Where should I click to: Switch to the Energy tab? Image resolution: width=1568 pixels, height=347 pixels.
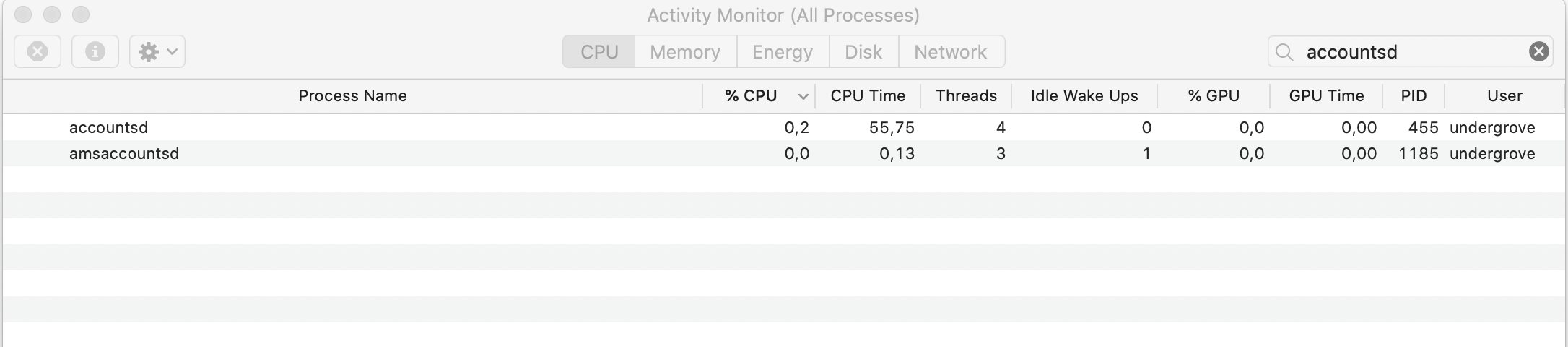782,52
